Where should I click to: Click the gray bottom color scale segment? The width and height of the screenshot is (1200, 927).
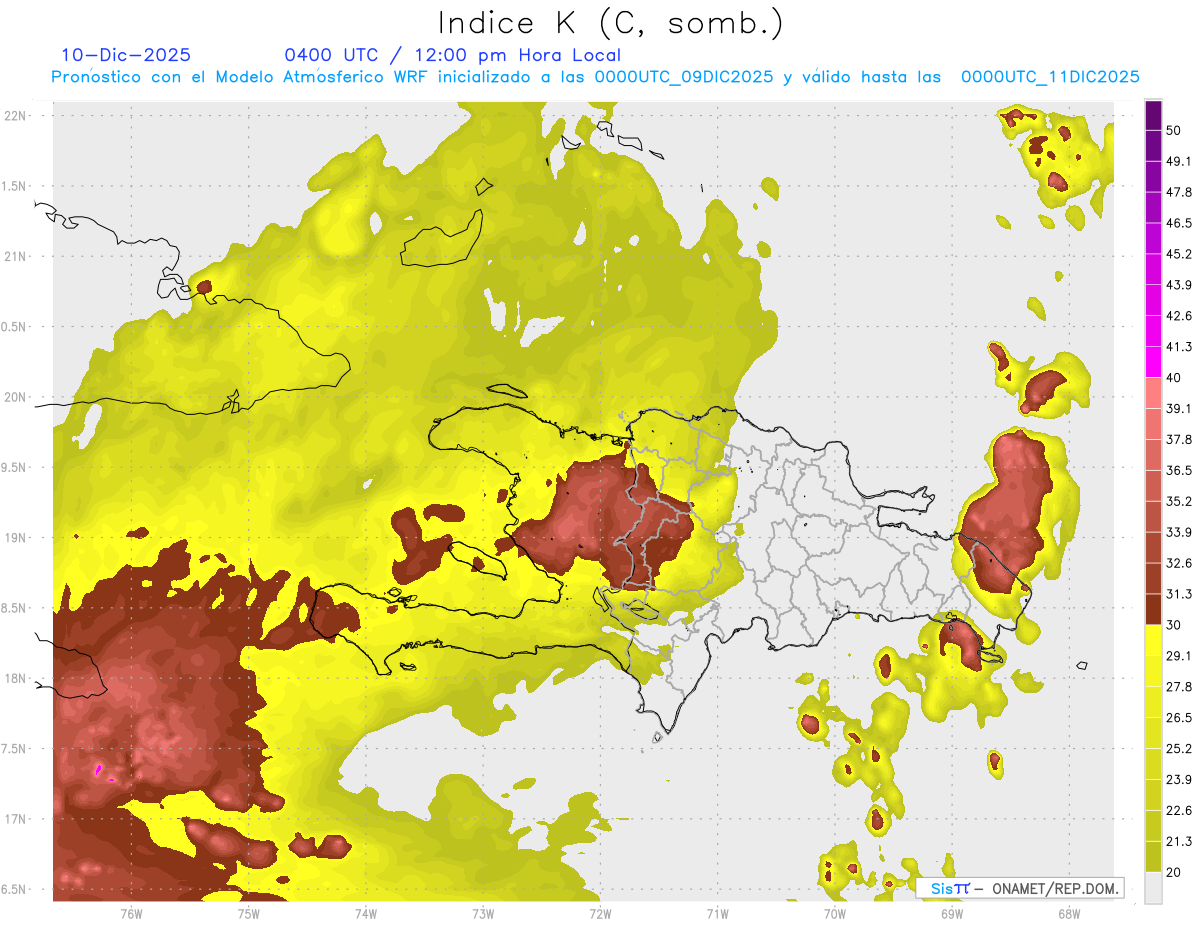click(1153, 887)
